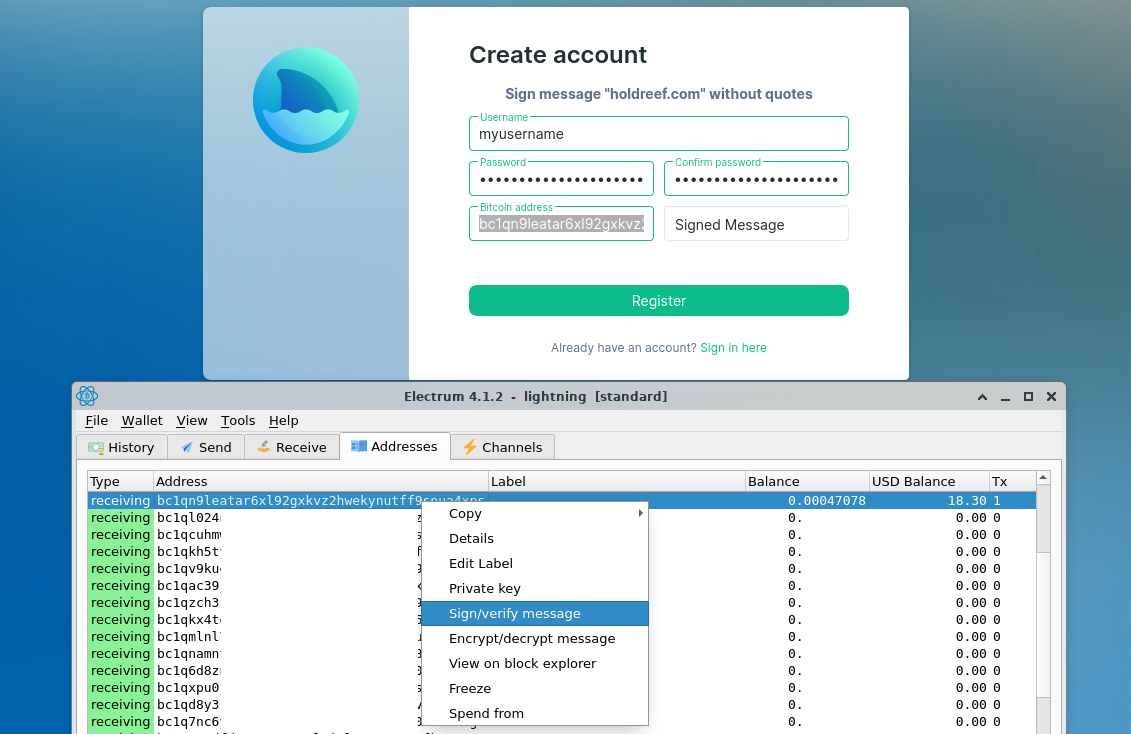Click the Signed Message input field

pos(756,225)
